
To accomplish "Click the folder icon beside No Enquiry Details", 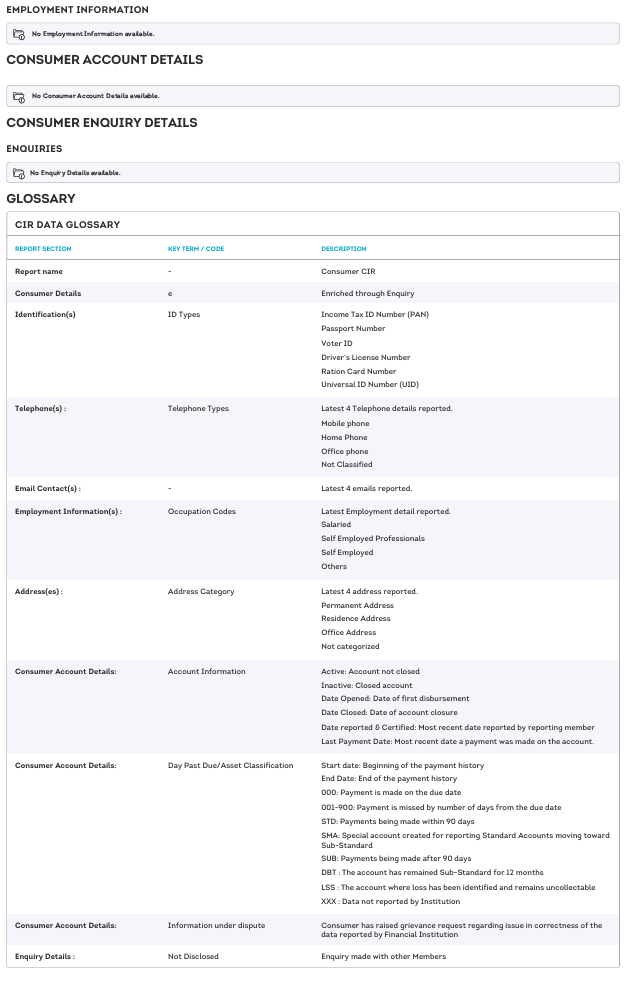I will [x=18, y=173].
